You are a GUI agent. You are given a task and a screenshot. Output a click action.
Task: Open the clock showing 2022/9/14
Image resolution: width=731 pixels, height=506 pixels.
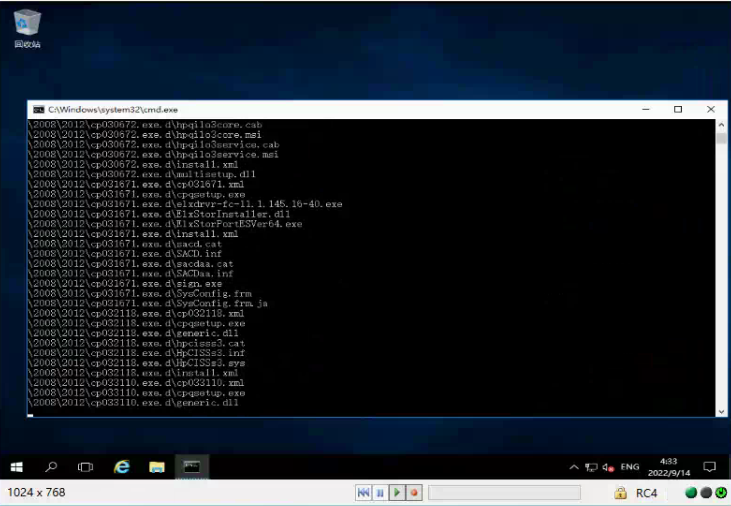[667, 467]
